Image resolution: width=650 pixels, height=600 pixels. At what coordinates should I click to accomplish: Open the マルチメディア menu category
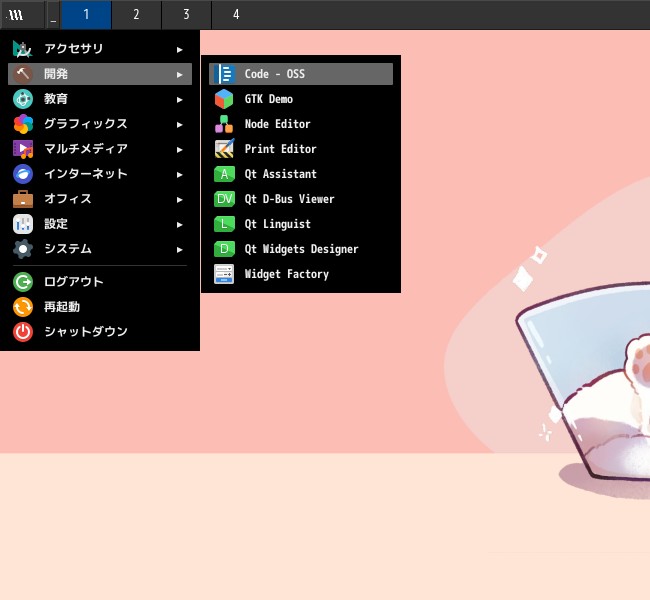coord(100,149)
